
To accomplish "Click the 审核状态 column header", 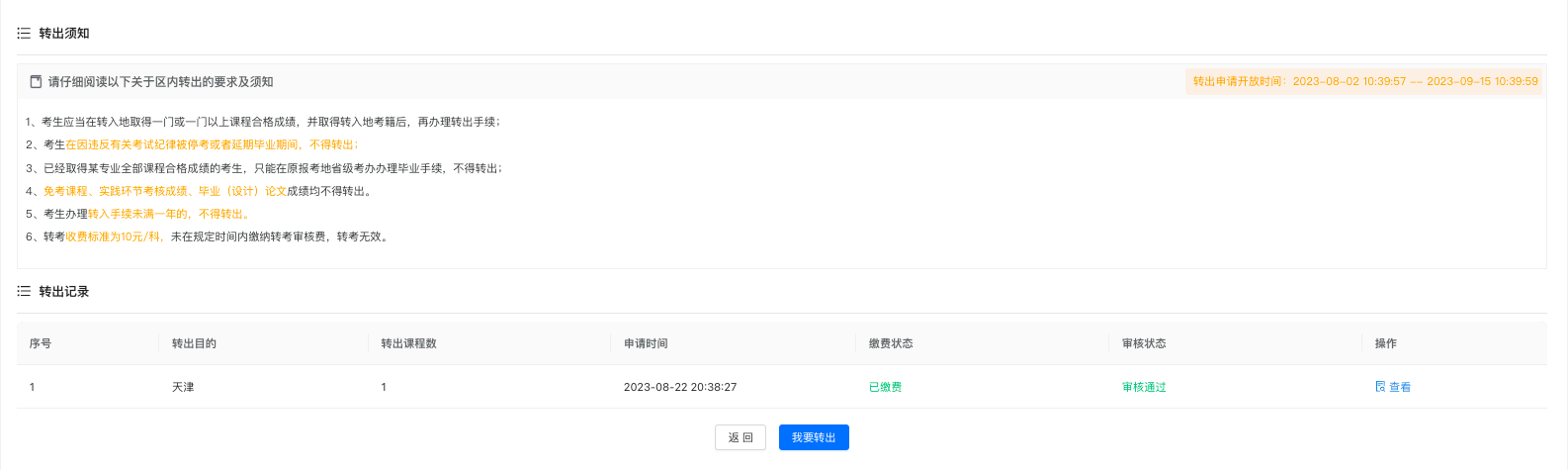I will coord(1144,343).
